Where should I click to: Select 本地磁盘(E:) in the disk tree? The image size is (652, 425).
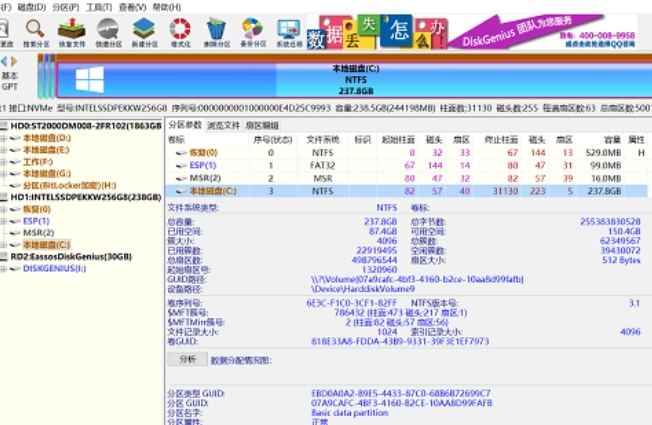coord(46,150)
